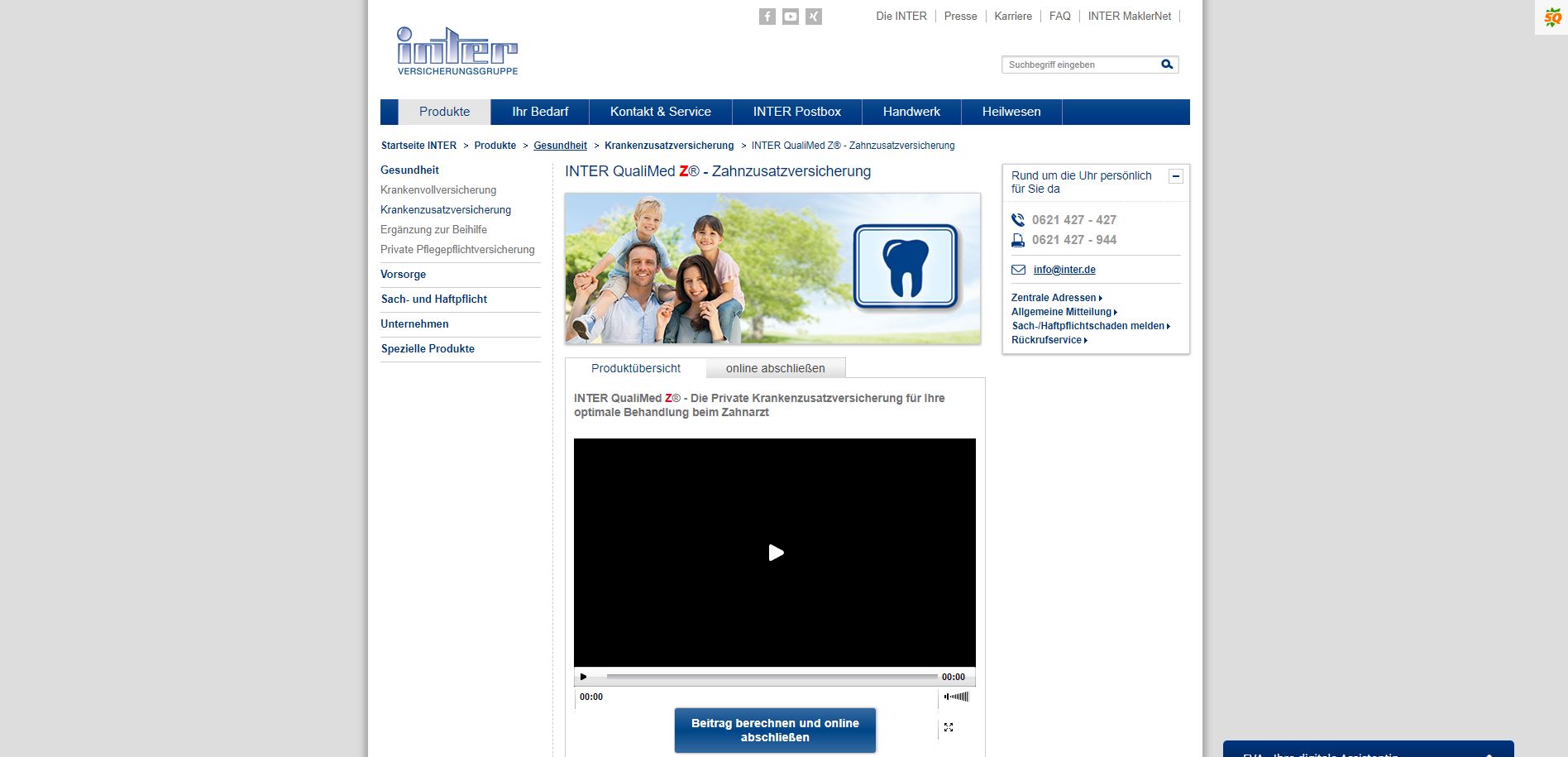This screenshot has height=757, width=1568.
Task: Open the 'Die INTER' top link
Action: (901, 16)
